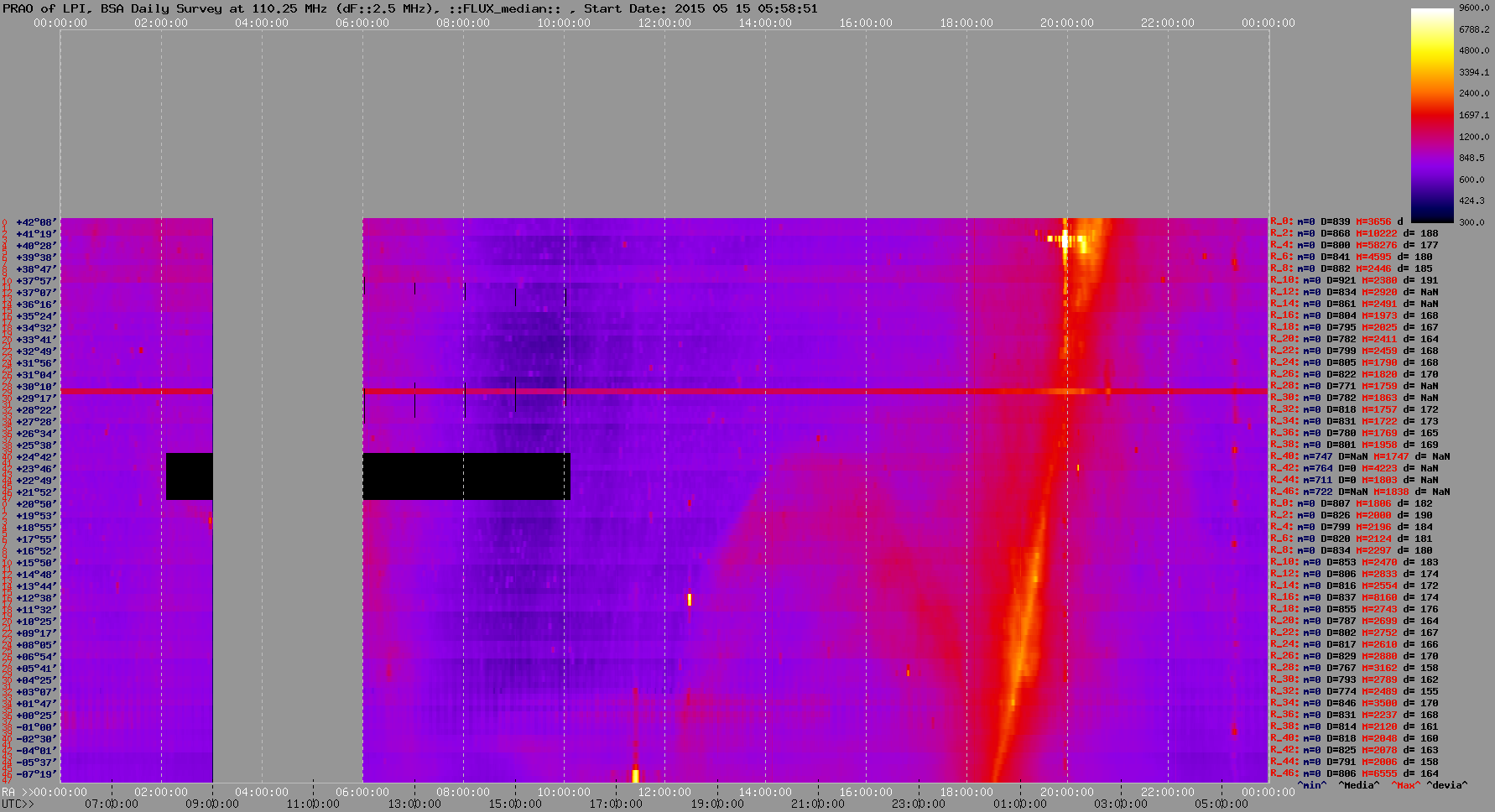Click the wide black masked block after 06:00
The width and height of the screenshot is (1495, 812).
click(466, 476)
